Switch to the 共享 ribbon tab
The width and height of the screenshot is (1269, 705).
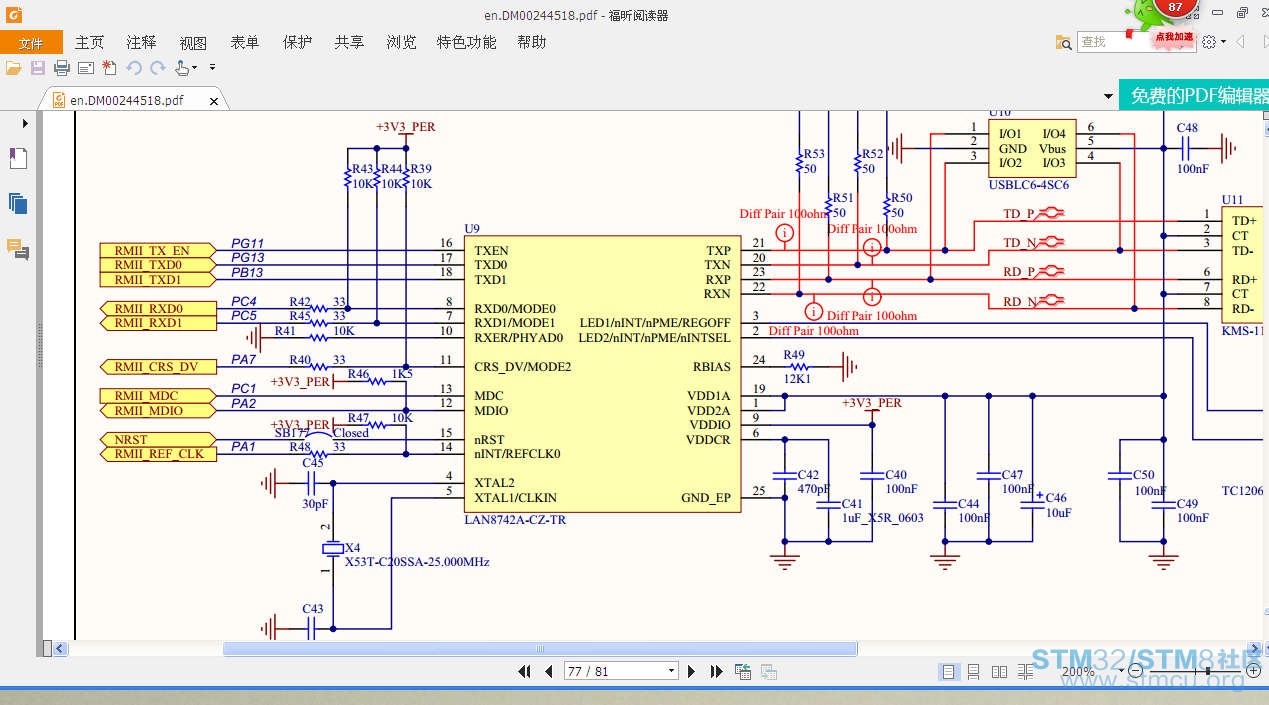tap(349, 42)
